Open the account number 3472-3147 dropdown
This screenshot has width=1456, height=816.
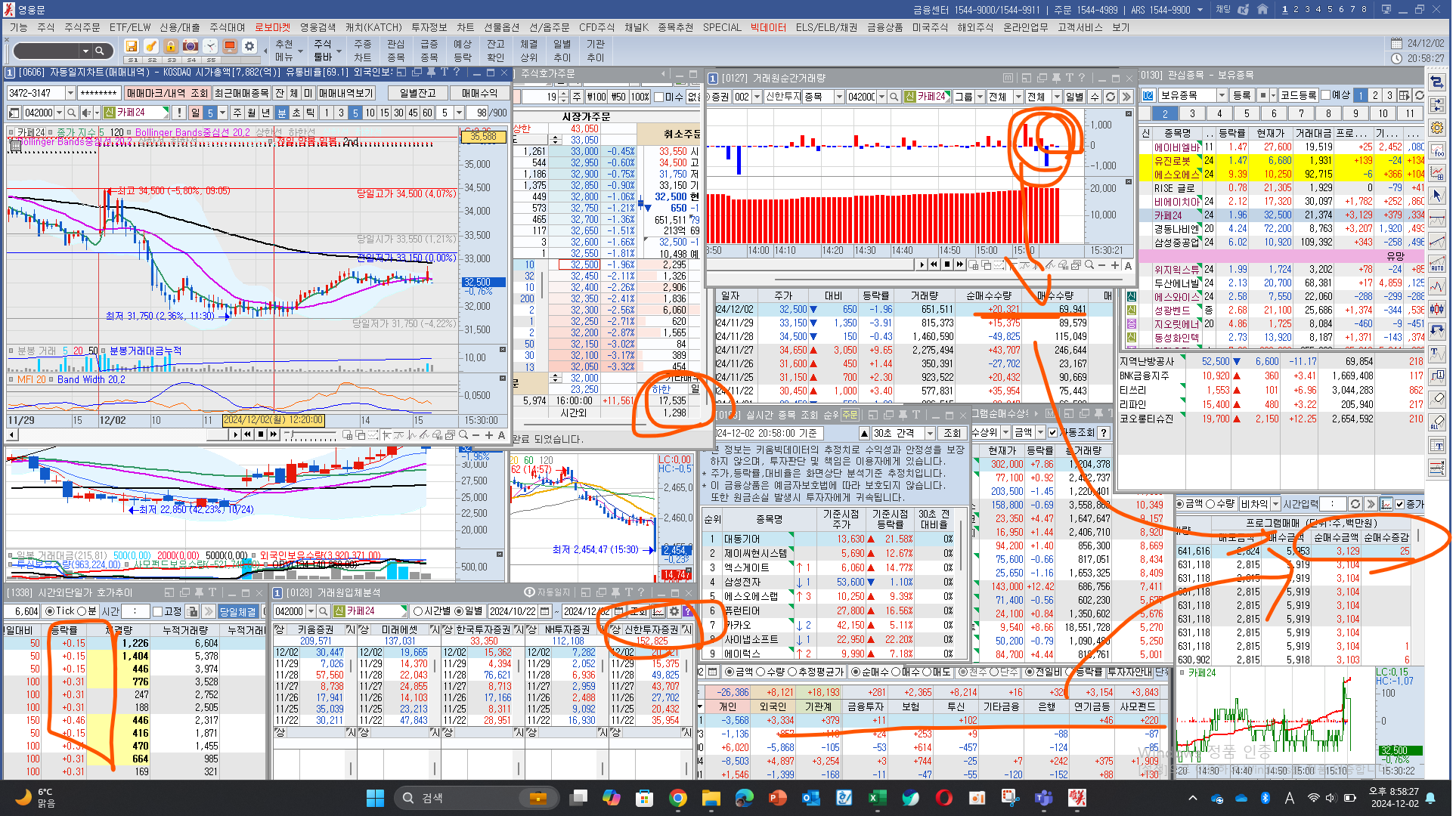coord(70,93)
